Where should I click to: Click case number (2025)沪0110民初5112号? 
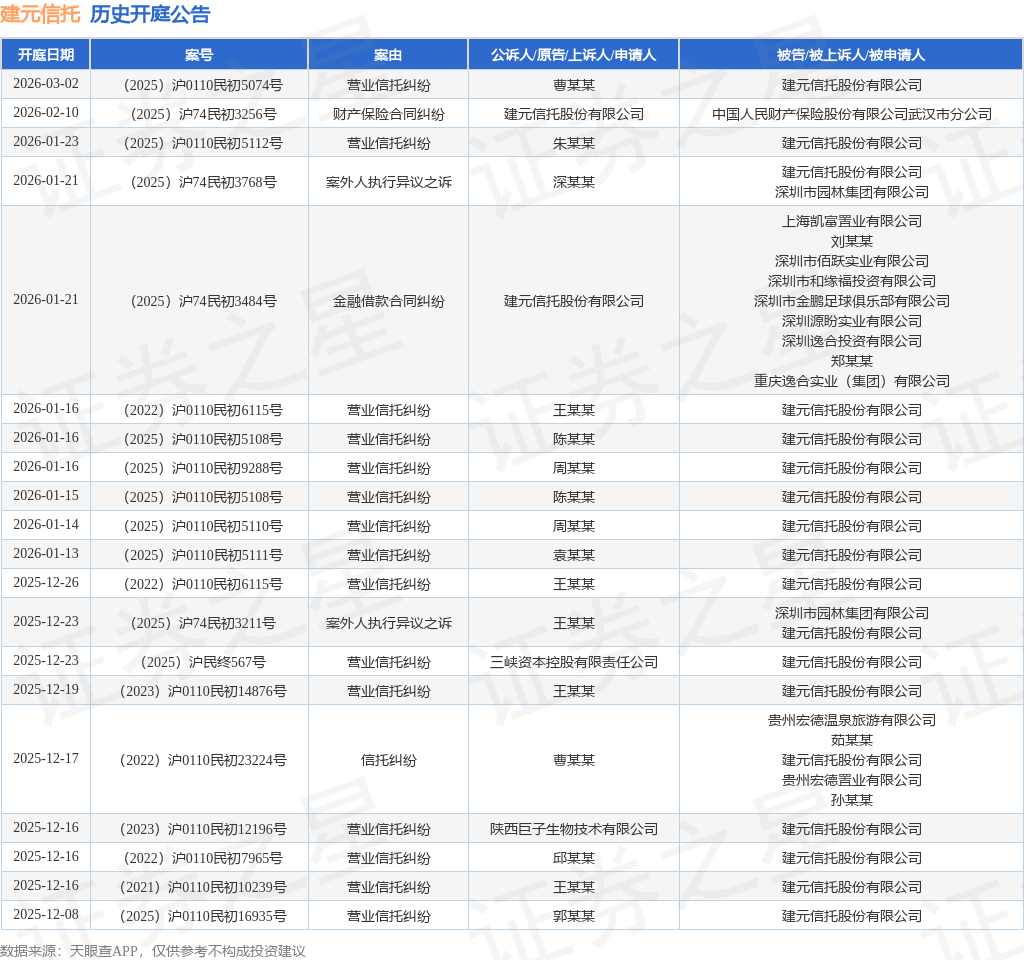coord(202,143)
